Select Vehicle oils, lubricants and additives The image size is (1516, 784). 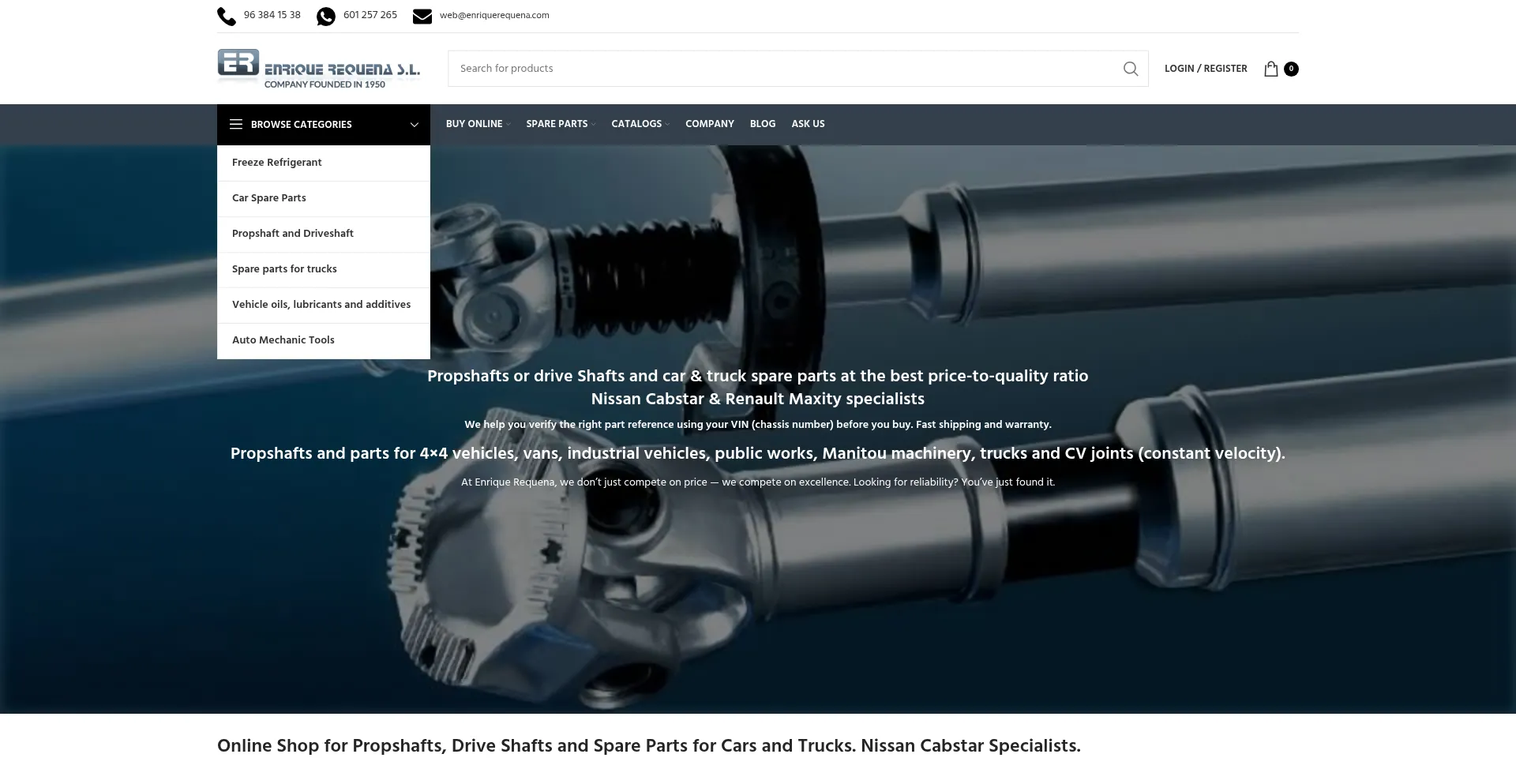point(324,305)
